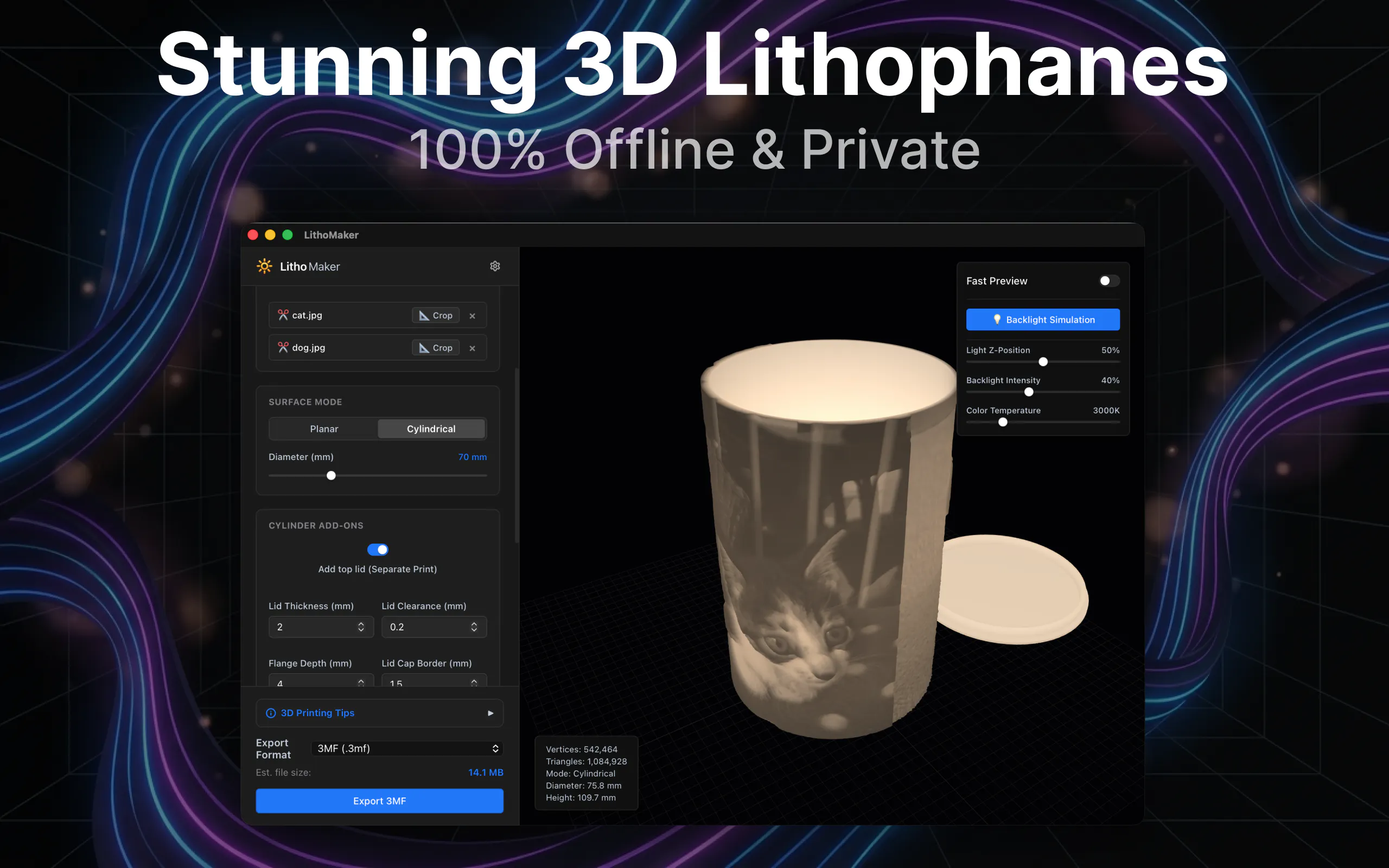Click the Height: 109.7 mm stat line
The image size is (1389, 868).
580,797
